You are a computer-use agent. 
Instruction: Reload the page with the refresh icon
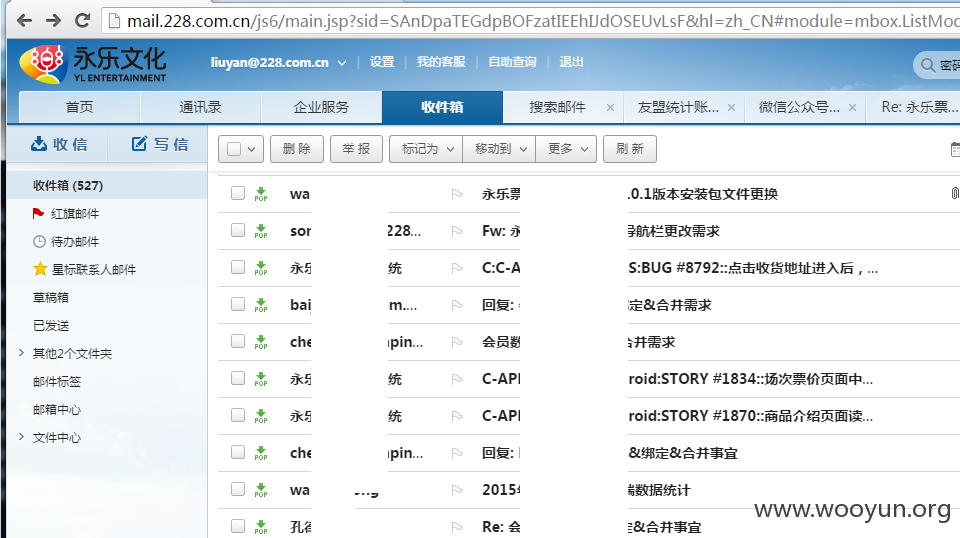tap(82, 21)
